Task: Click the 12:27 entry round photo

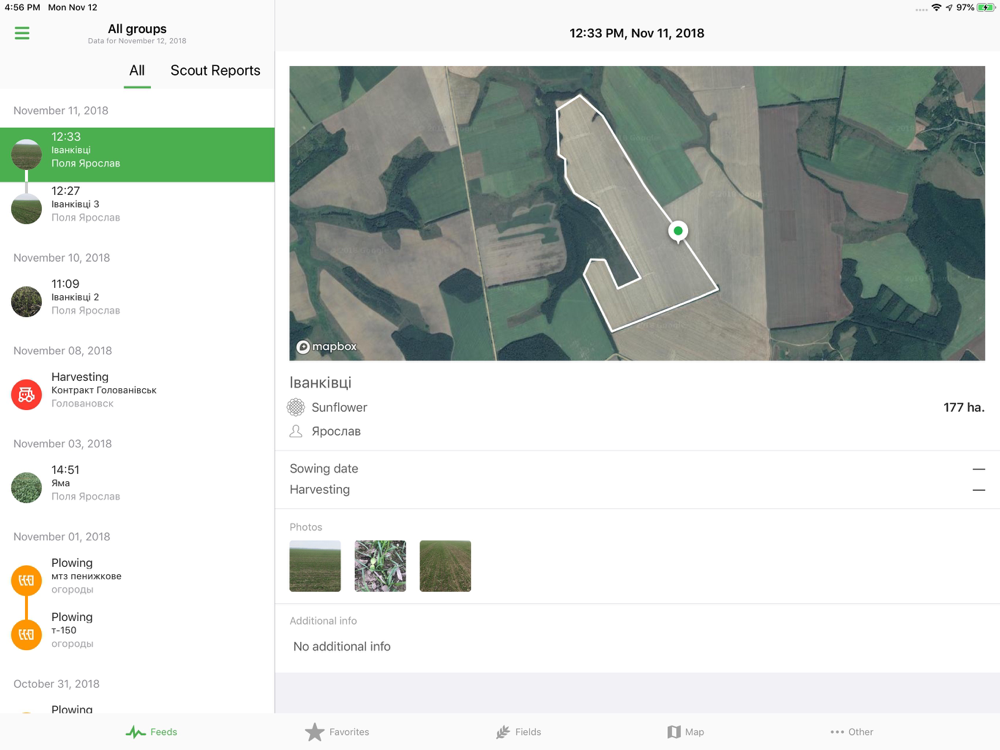Action: [26, 209]
